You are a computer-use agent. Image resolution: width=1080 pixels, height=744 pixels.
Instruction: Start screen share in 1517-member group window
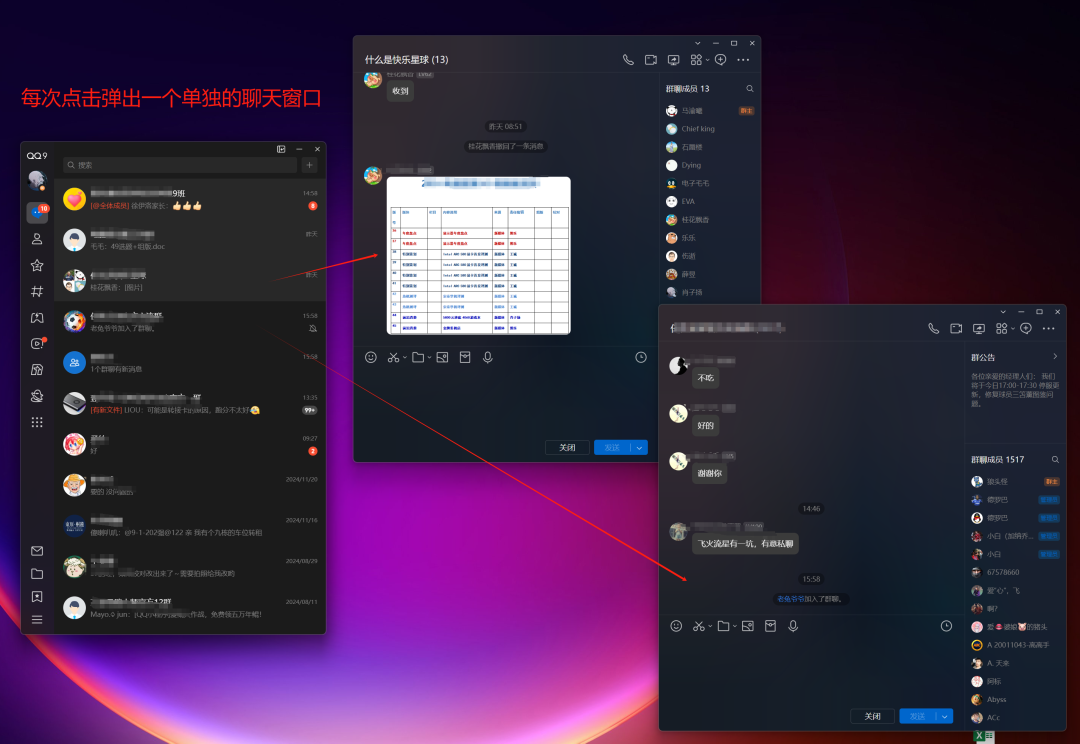pos(979,329)
